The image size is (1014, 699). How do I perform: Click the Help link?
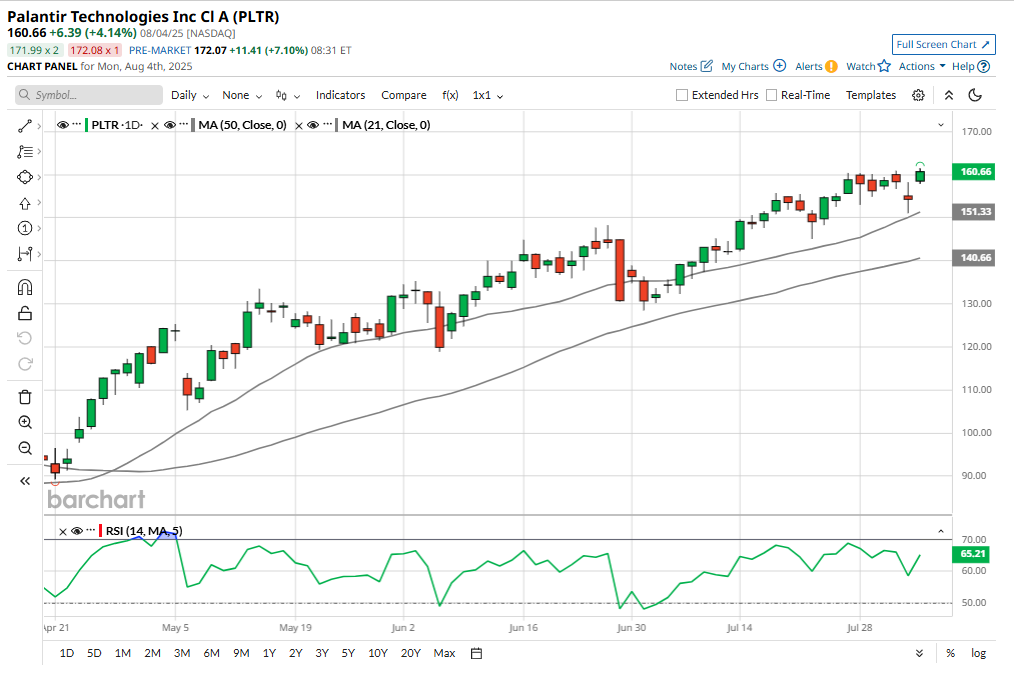tap(963, 66)
